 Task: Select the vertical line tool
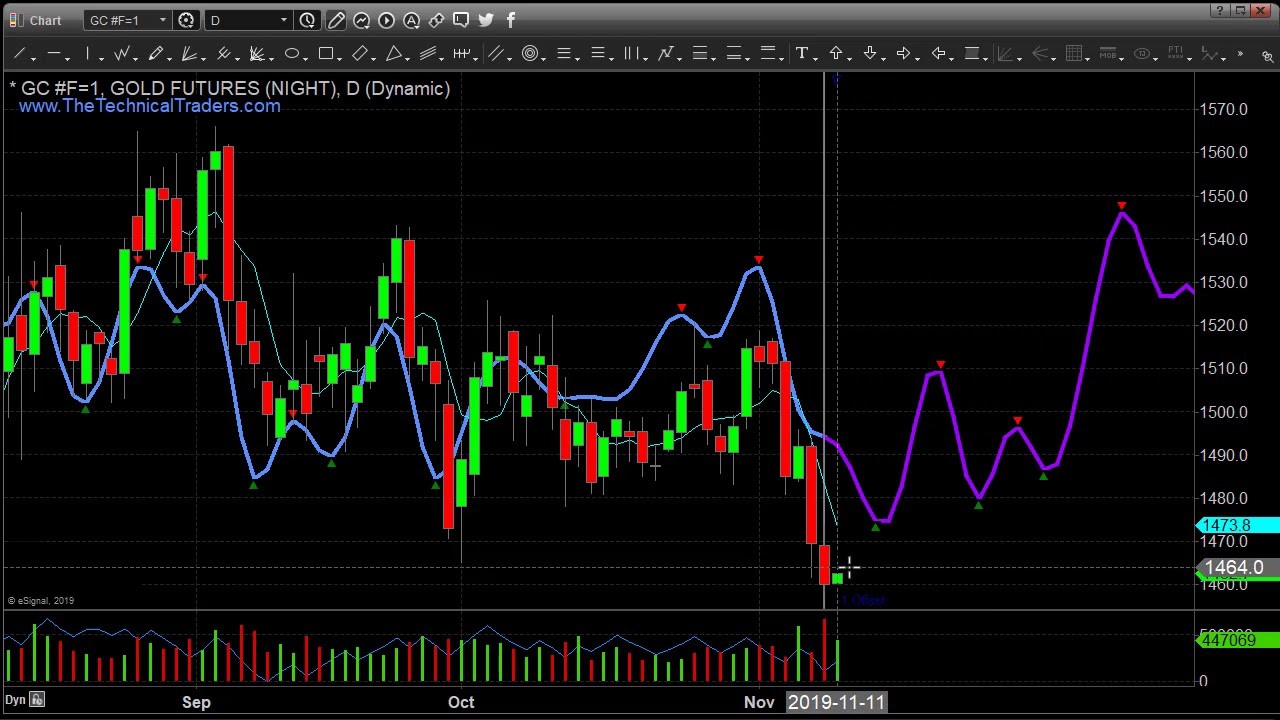[87, 54]
